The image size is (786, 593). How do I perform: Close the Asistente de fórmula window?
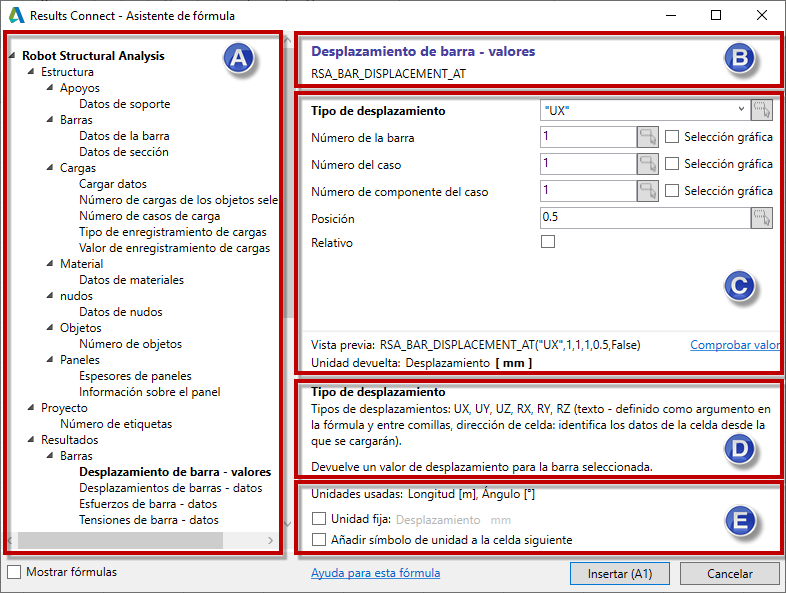[761, 15]
